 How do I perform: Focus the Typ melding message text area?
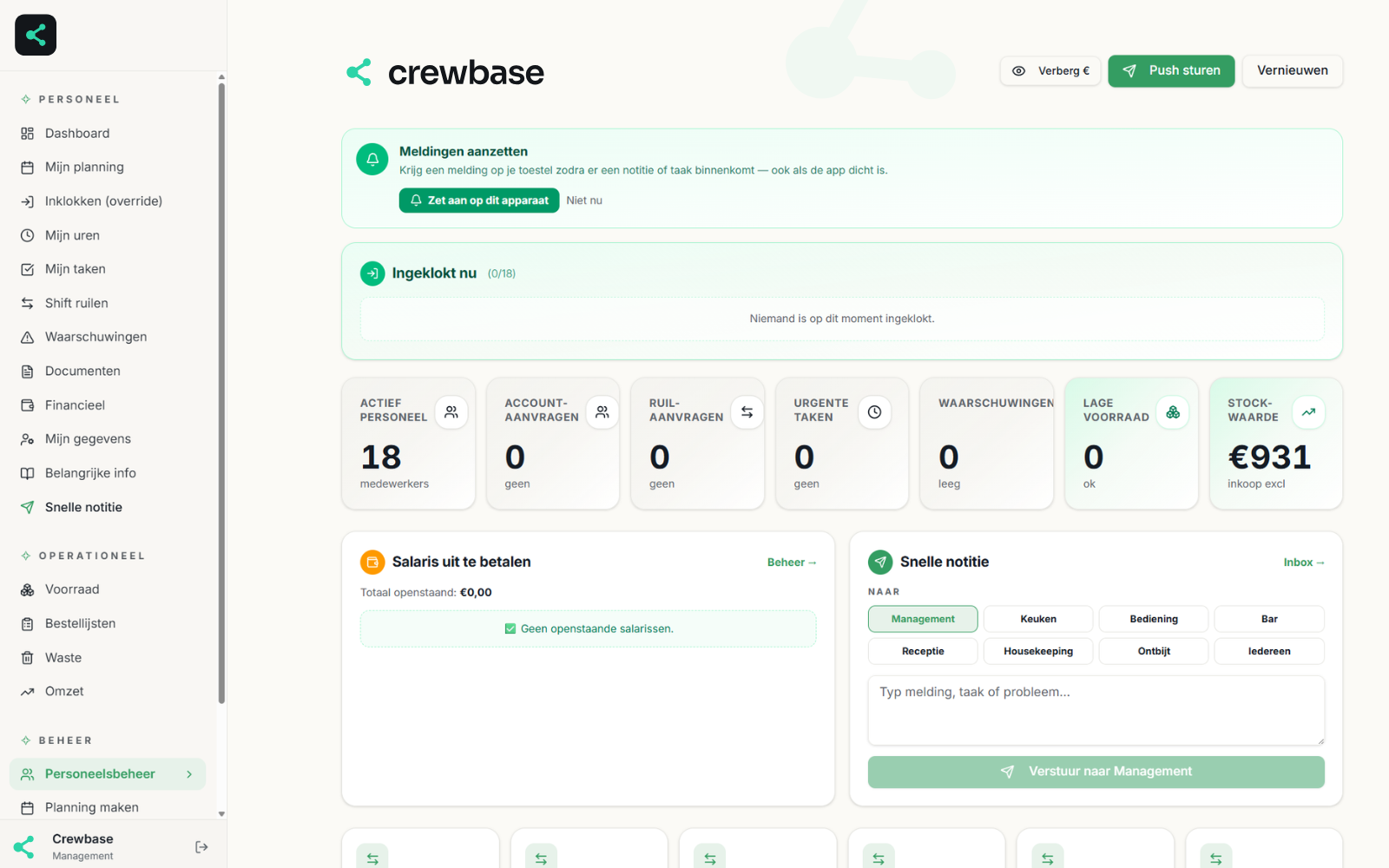[x=1096, y=711]
